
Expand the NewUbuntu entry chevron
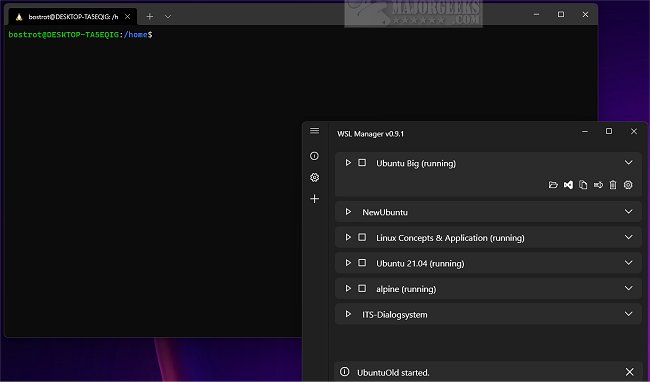click(x=628, y=212)
